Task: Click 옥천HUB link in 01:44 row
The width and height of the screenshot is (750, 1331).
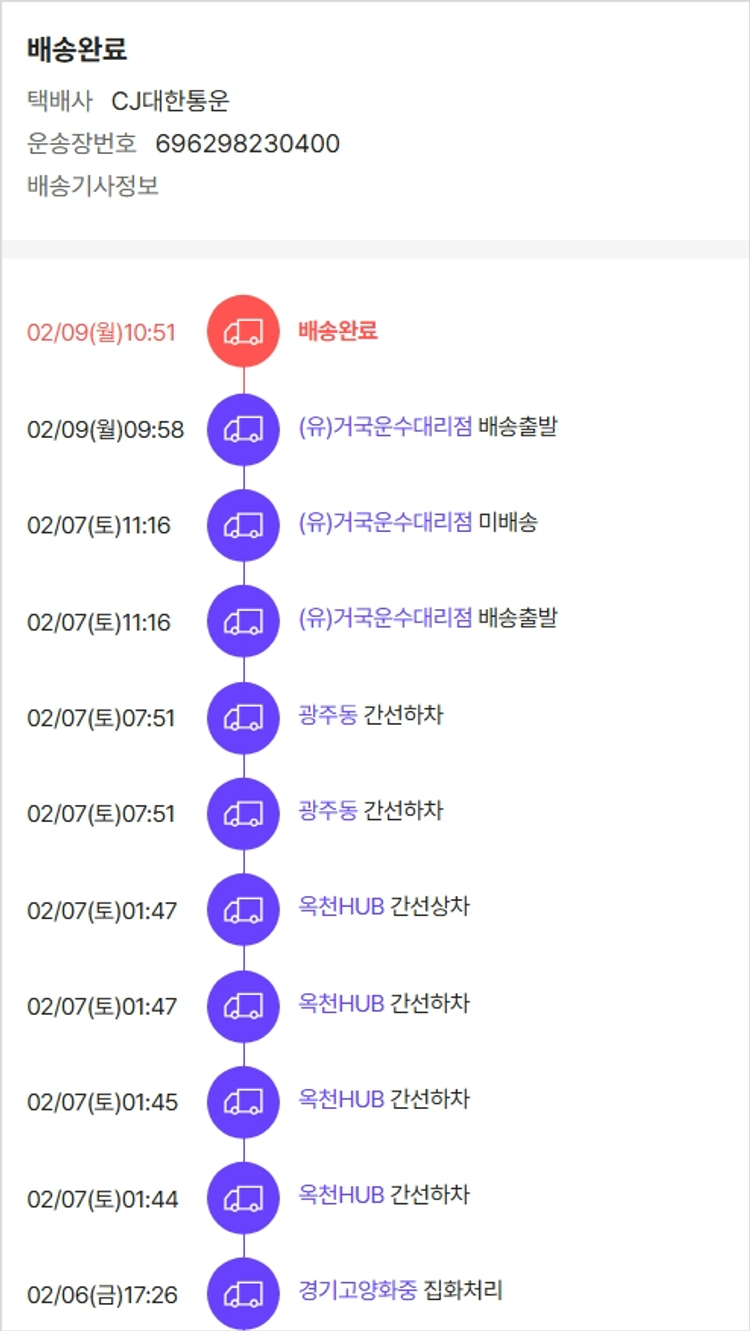Action: pyautogui.click(x=341, y=1195)
